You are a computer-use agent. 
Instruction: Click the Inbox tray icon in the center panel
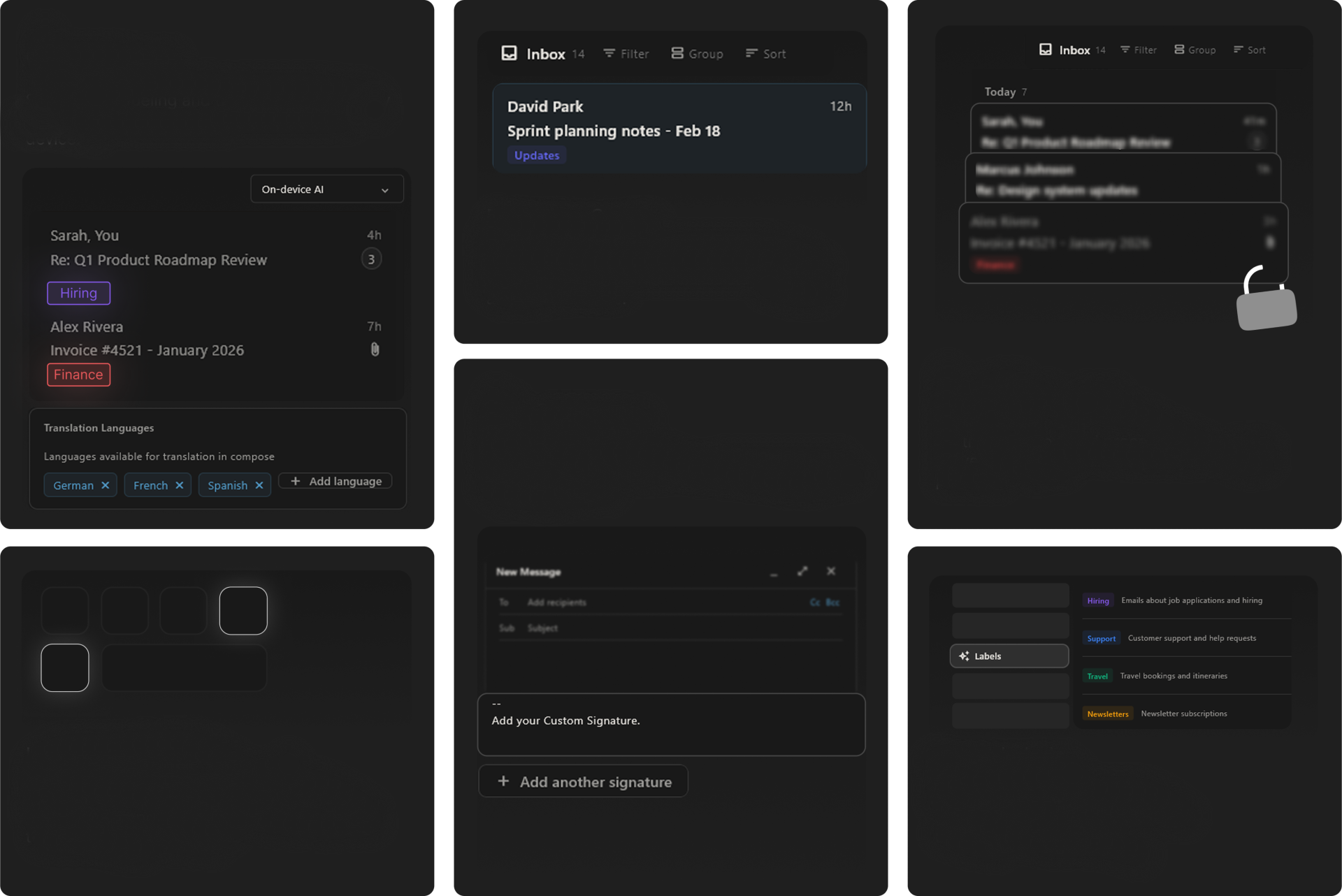[509, 53]
